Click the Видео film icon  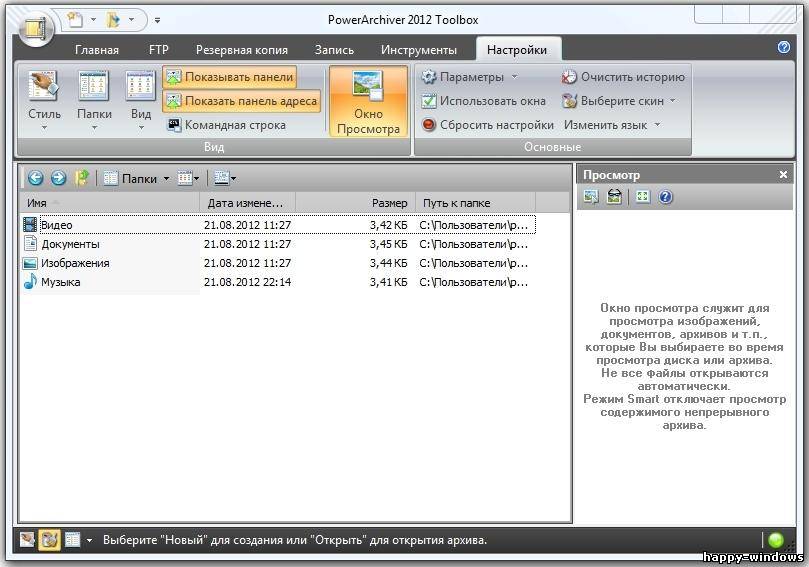tap(30, 224)
